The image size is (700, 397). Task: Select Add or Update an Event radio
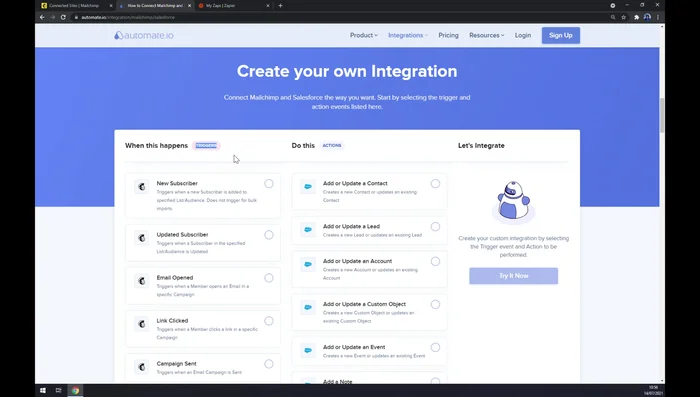point(435,347)
